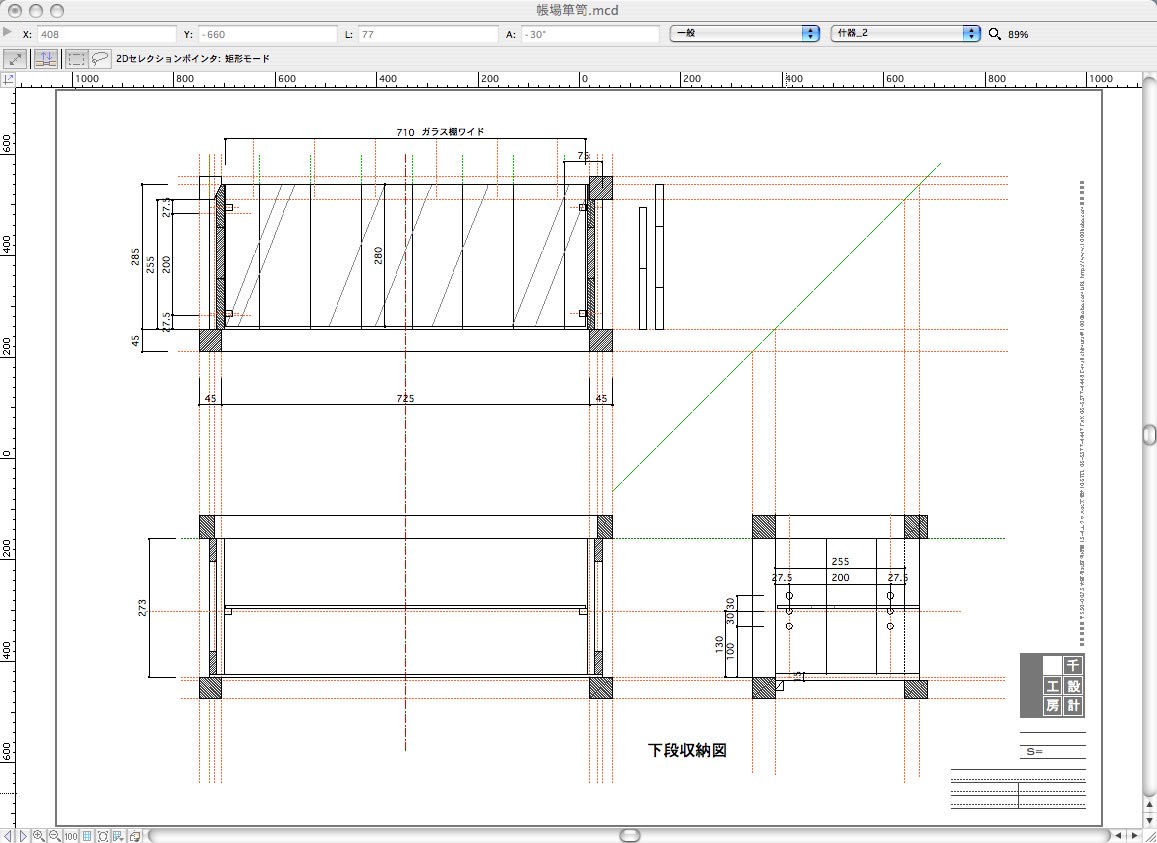The image size is (1157, 843).
Task: Click the 725 width dimension text
Action: coord(405,399)
